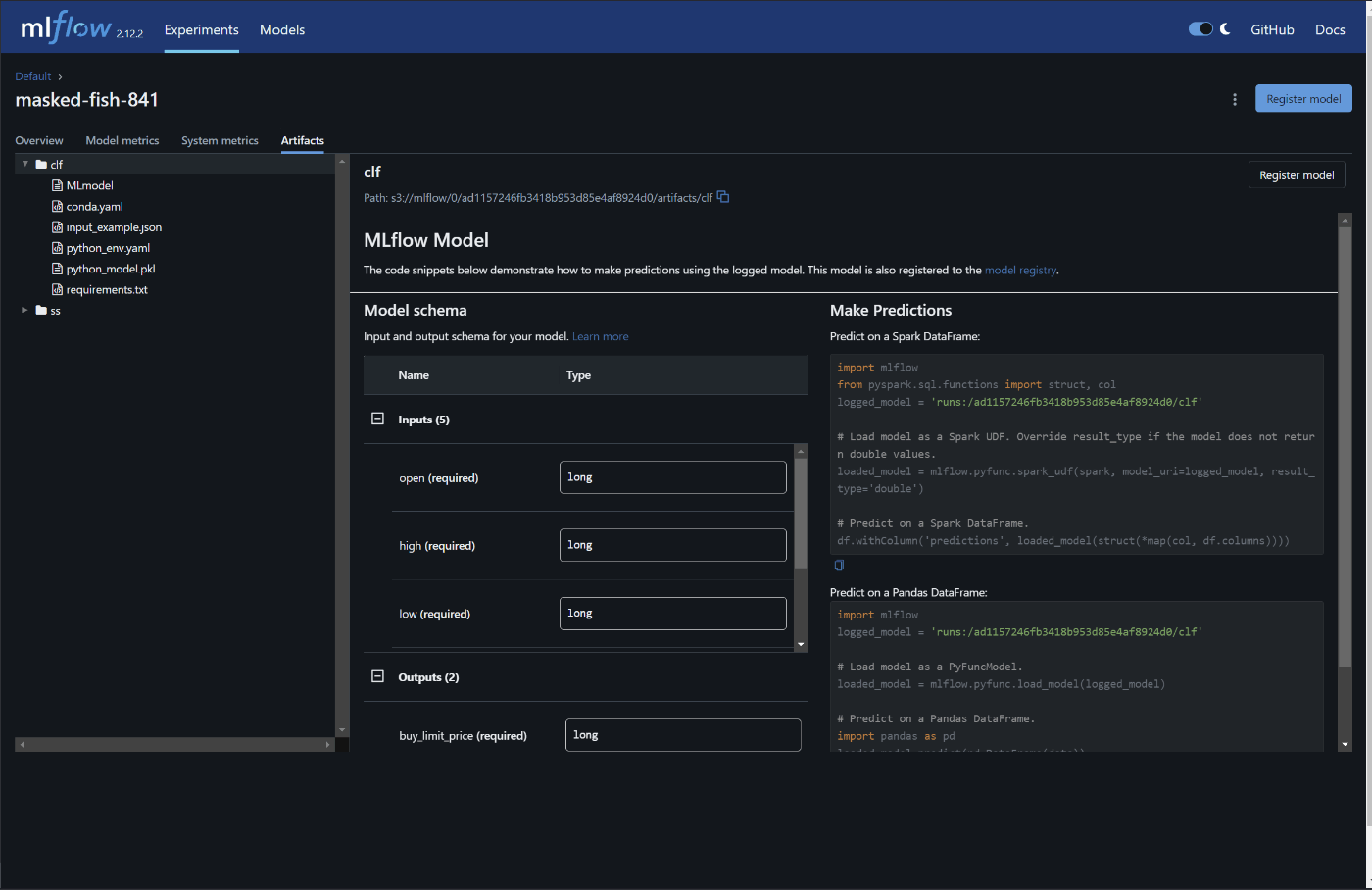
Task: Click the Pandas DataFrame code block
Action: (x=1077, y=676)
